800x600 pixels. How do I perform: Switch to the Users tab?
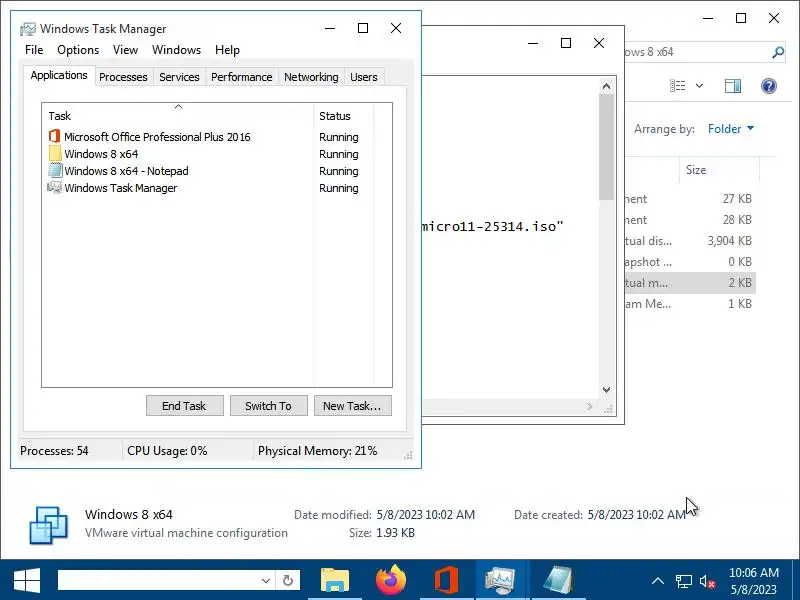(364, 77)
